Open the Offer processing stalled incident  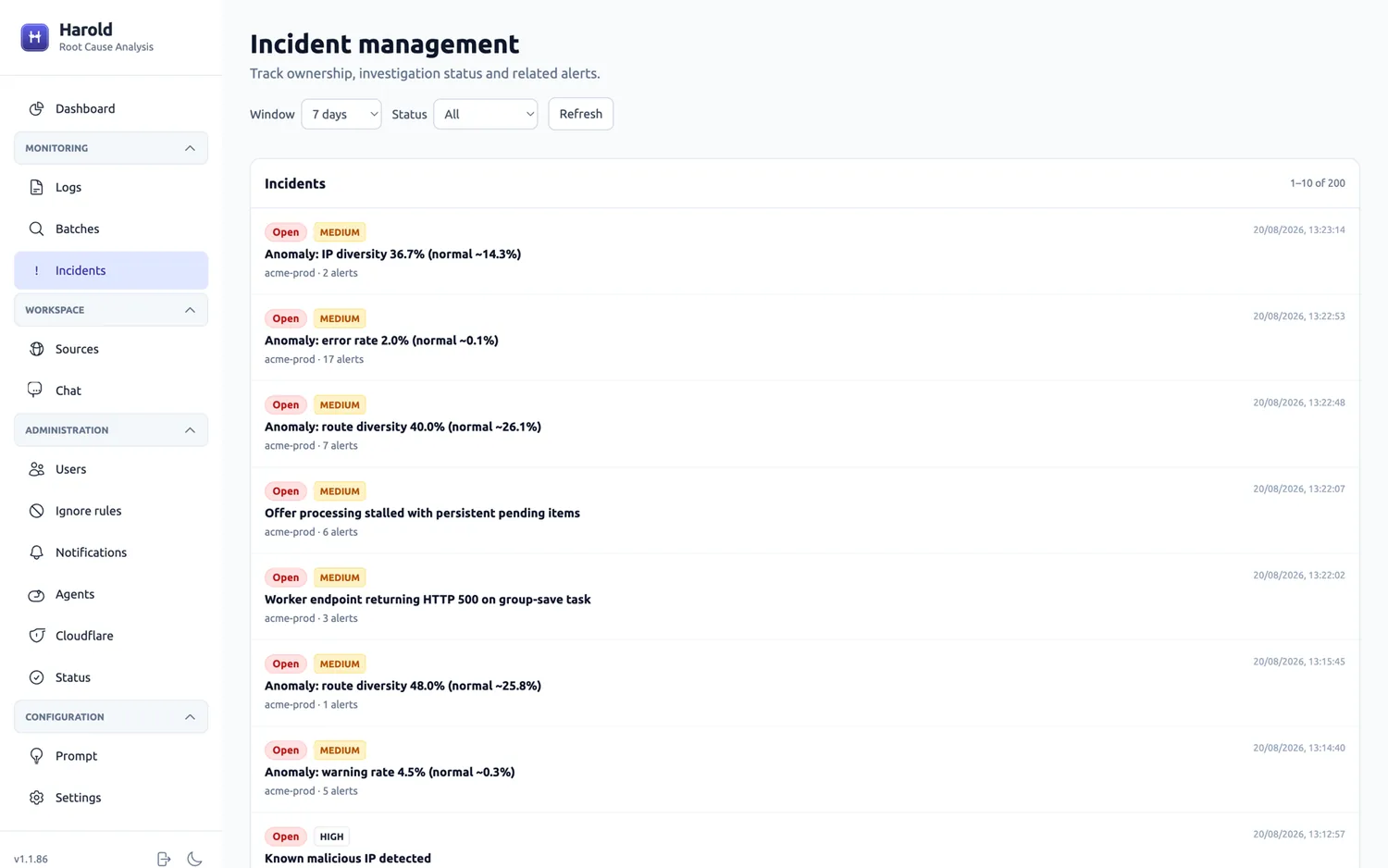click(805, 511)
